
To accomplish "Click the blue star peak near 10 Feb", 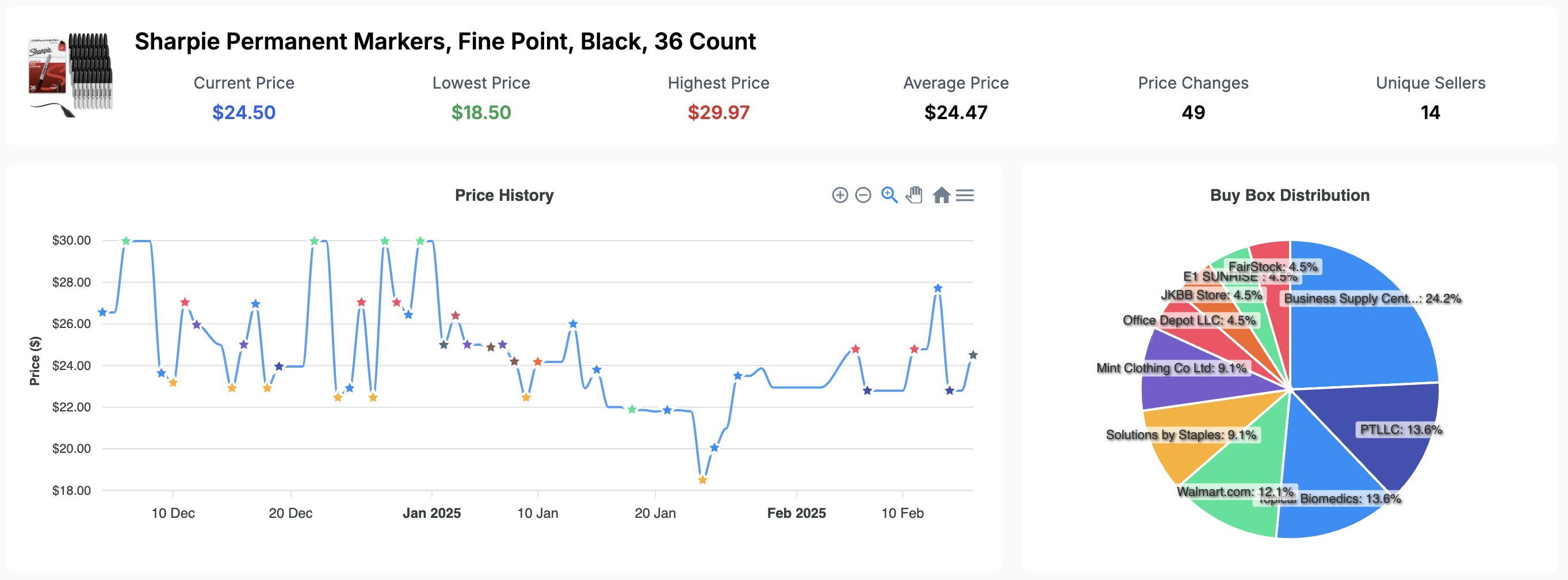I will [938, 288].
